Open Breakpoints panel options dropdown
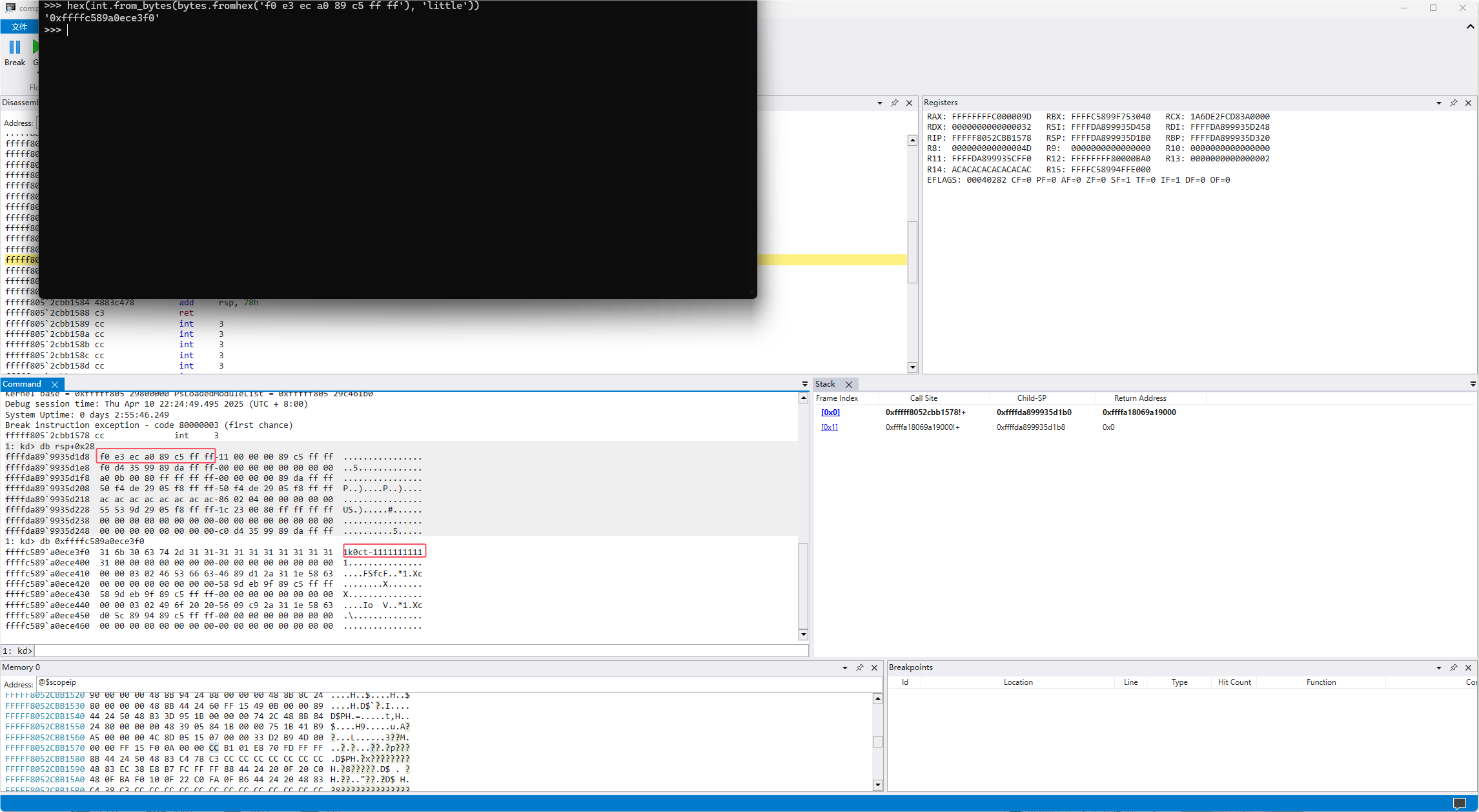 tap(1438, 667)
